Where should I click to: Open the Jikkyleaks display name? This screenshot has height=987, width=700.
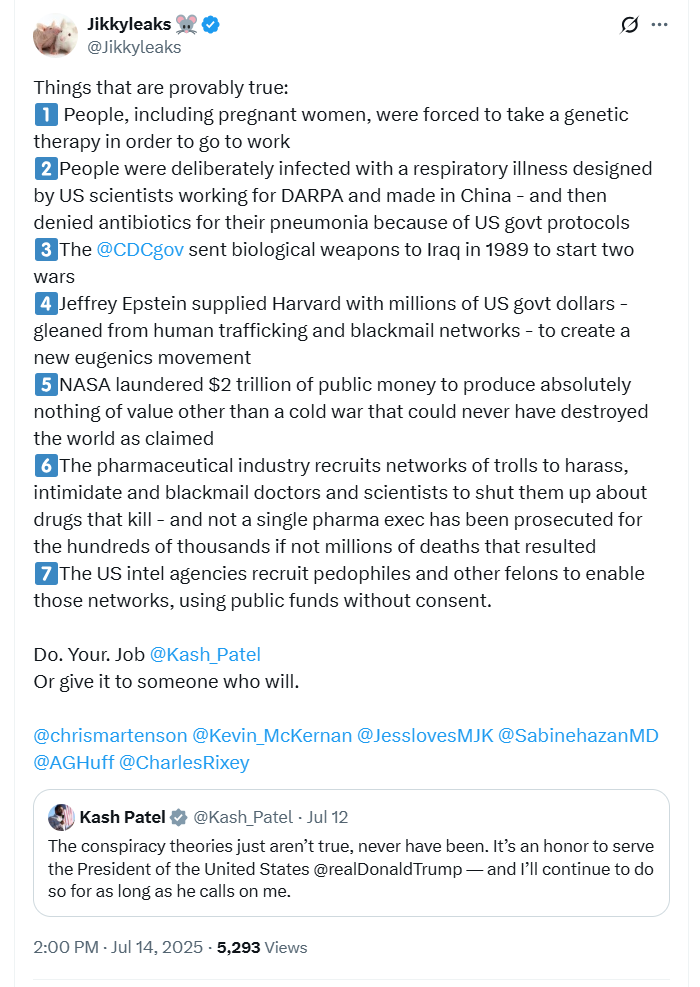pyautogui.click(x=129, y=24)
